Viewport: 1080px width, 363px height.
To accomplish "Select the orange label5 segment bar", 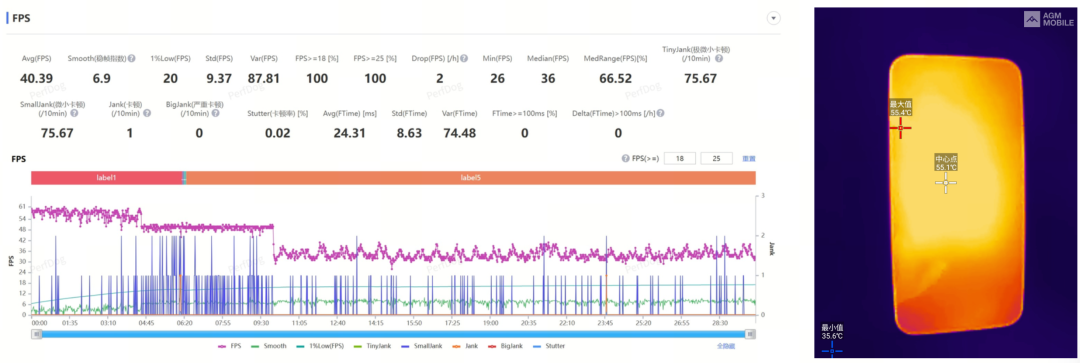I will point(470,178).
